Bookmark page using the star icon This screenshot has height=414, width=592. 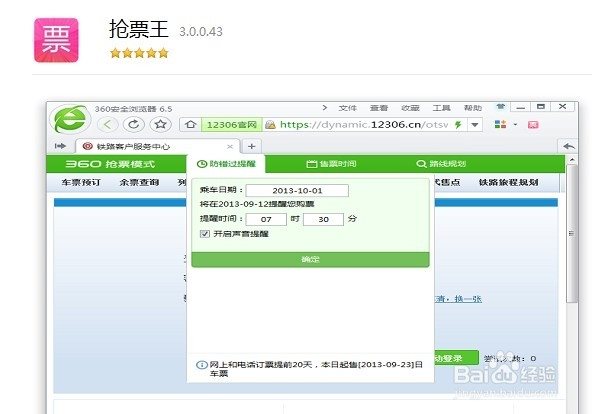point(160,125)
